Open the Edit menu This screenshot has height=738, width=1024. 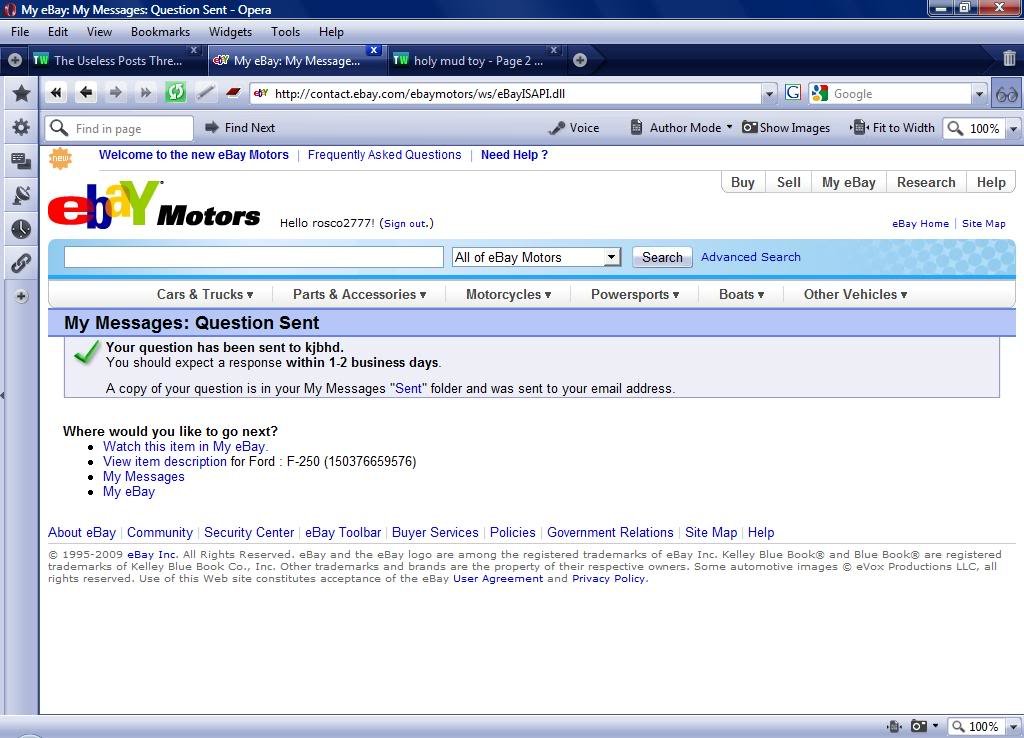click(57, 31)
